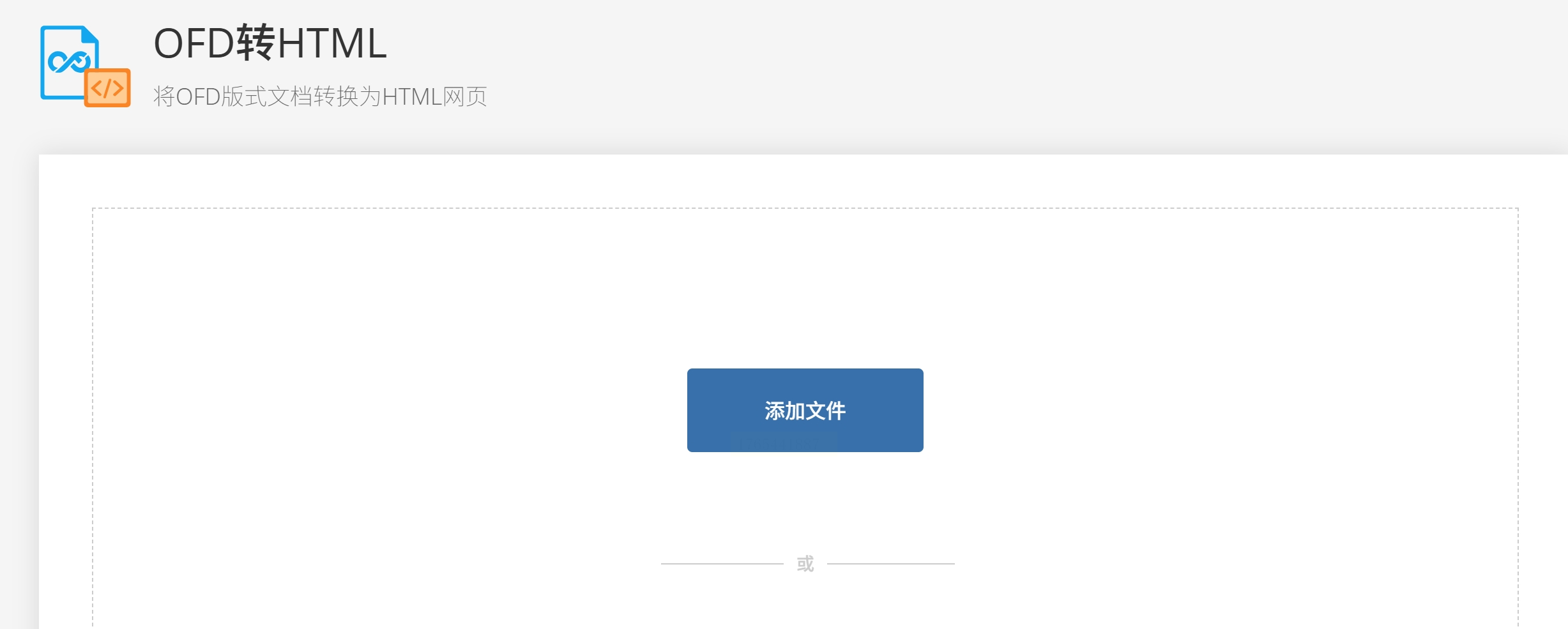The image size is (1568, 629).
Task: Click the subtitle "将OFD版式文档转换为HTML网页"
Action: pos(320,96)
